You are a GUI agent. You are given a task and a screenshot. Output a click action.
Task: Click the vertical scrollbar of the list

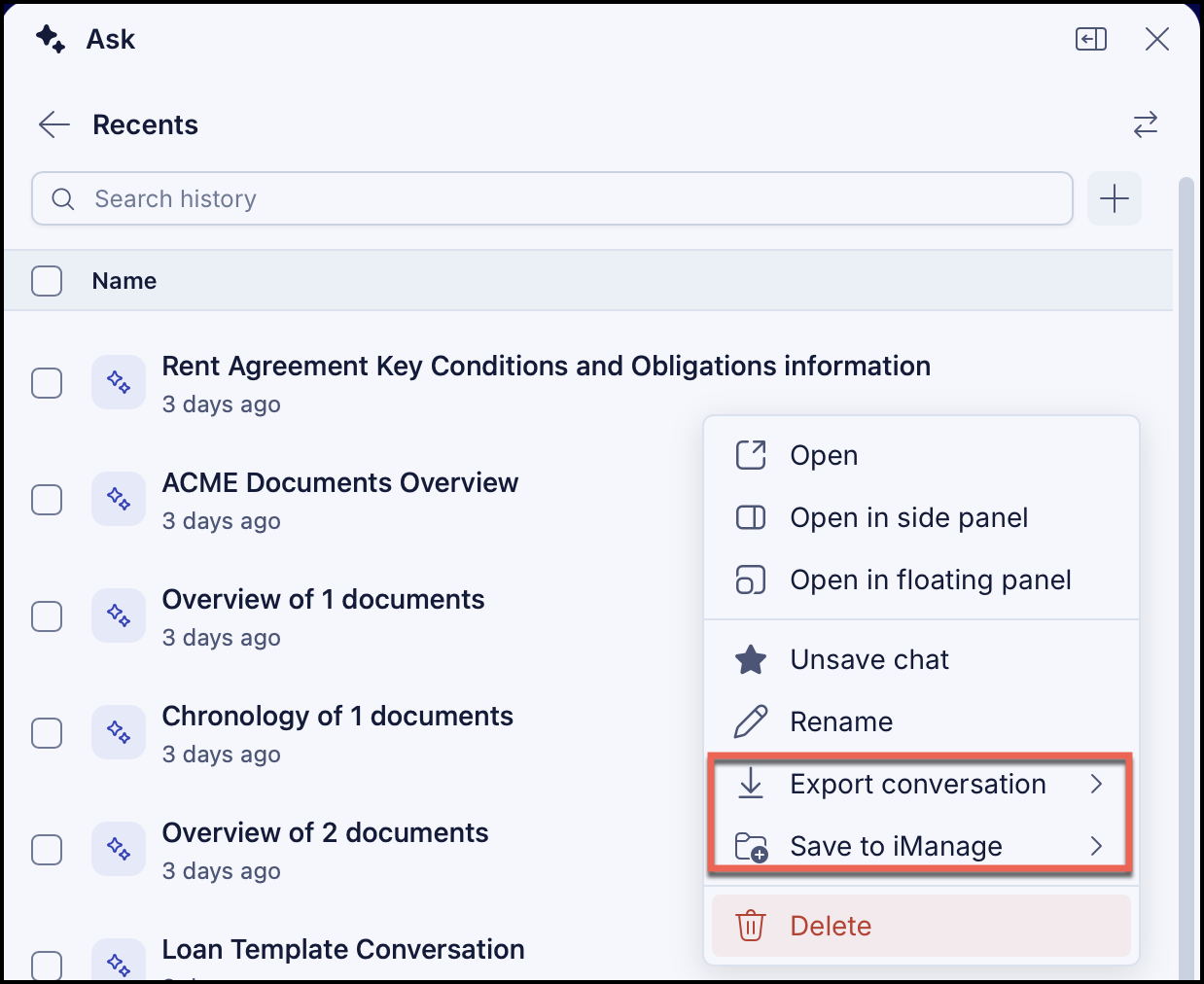[1186, 579]
